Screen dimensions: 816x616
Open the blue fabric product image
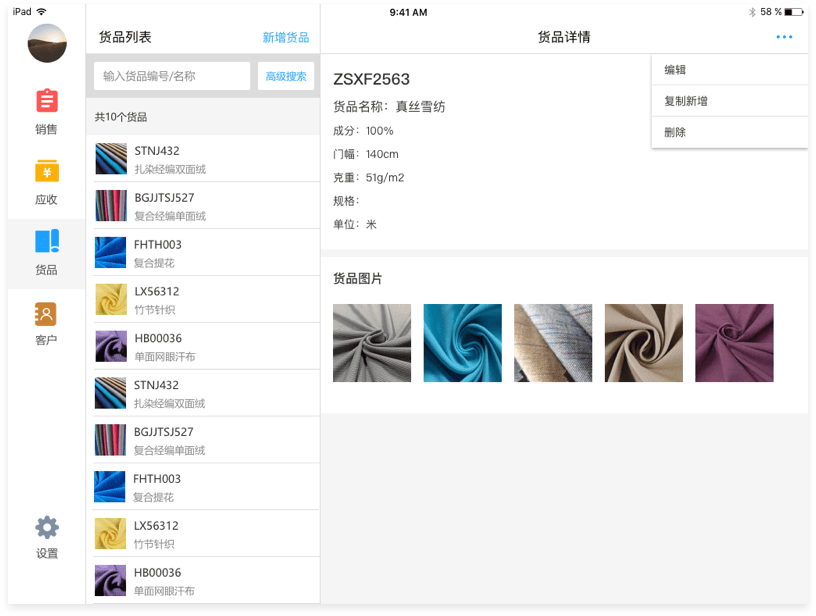pos(462,343)
